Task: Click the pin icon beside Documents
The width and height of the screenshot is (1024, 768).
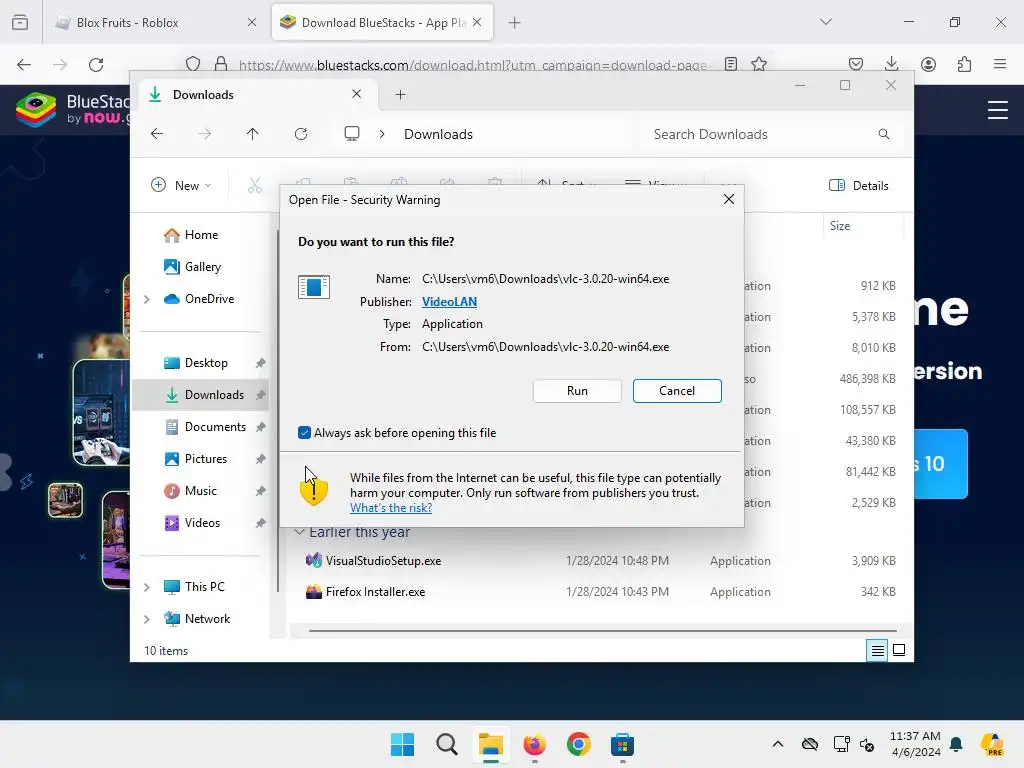Action: 261,427
